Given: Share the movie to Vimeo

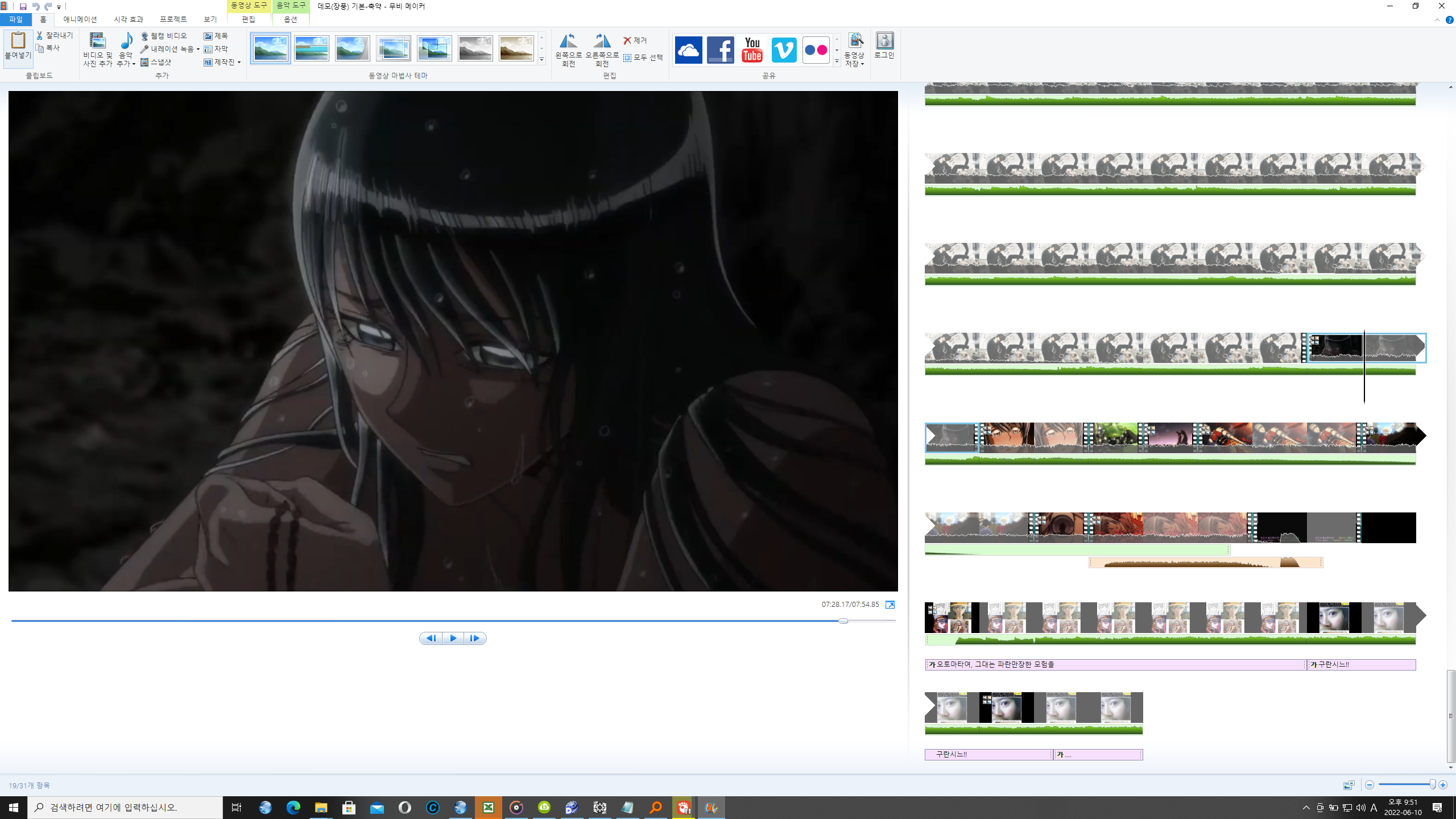Looking at the screenshot, I should click(784, 50).
